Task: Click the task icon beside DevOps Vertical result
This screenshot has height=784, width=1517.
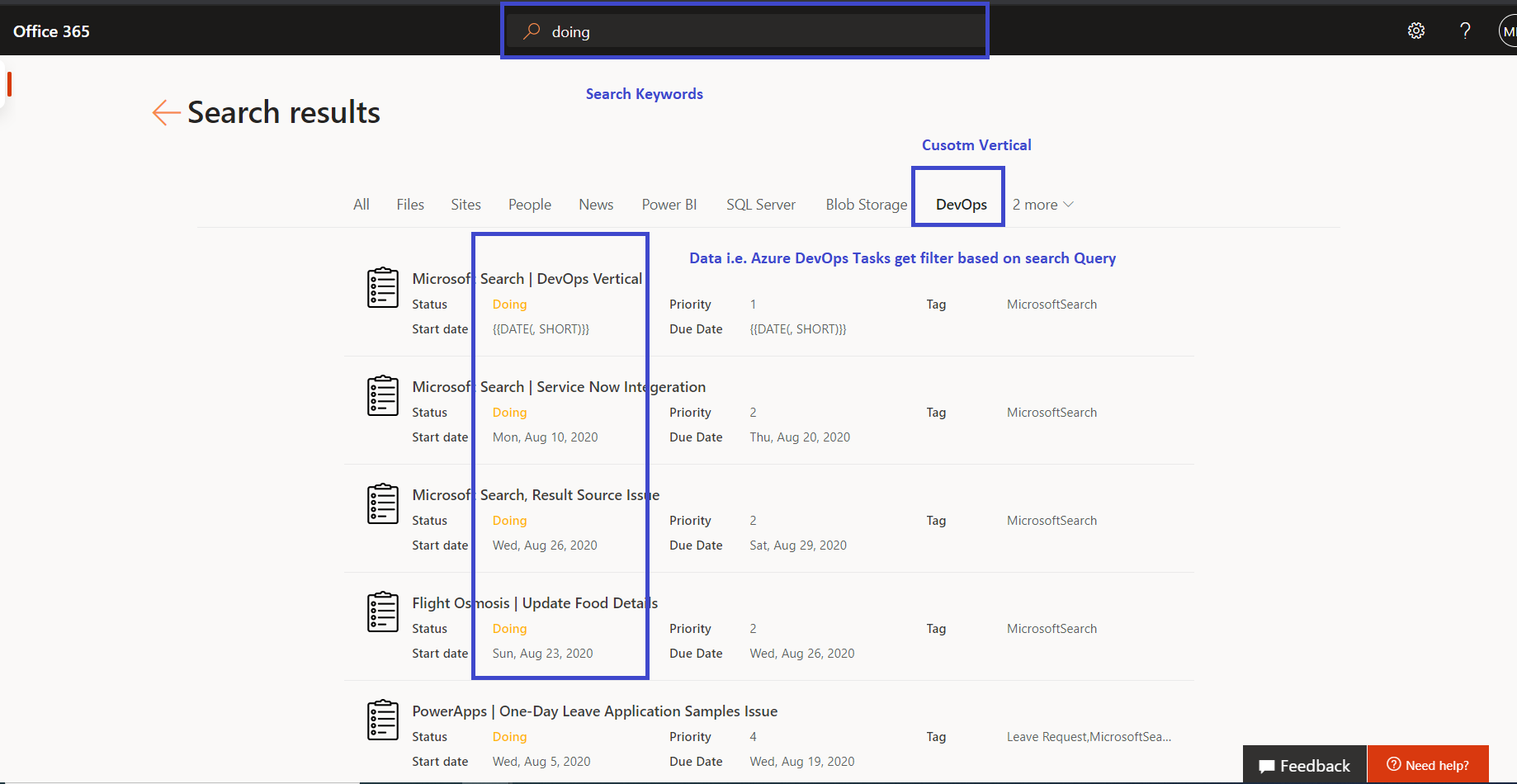Action: [x=382, y=286]
